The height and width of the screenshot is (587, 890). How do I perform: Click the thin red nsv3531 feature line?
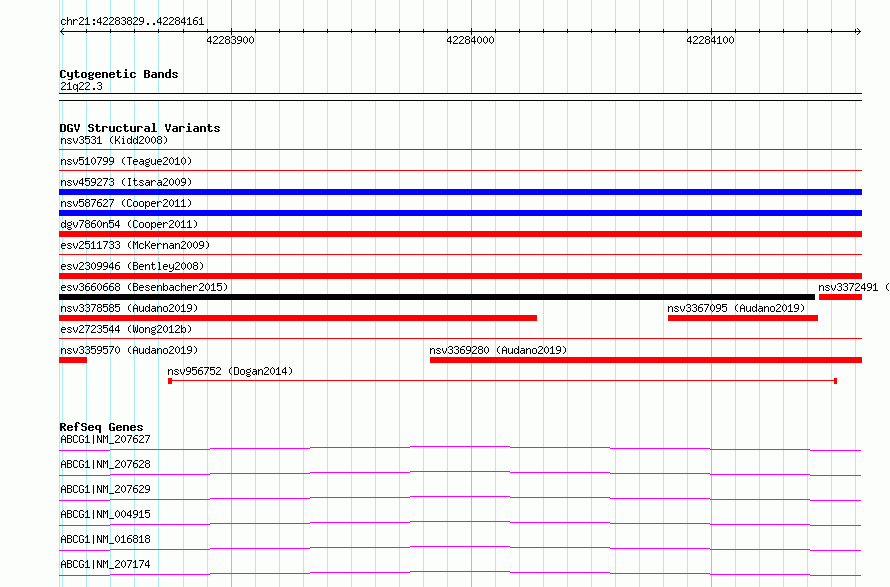pyautogui.click(x=460, y=149)
